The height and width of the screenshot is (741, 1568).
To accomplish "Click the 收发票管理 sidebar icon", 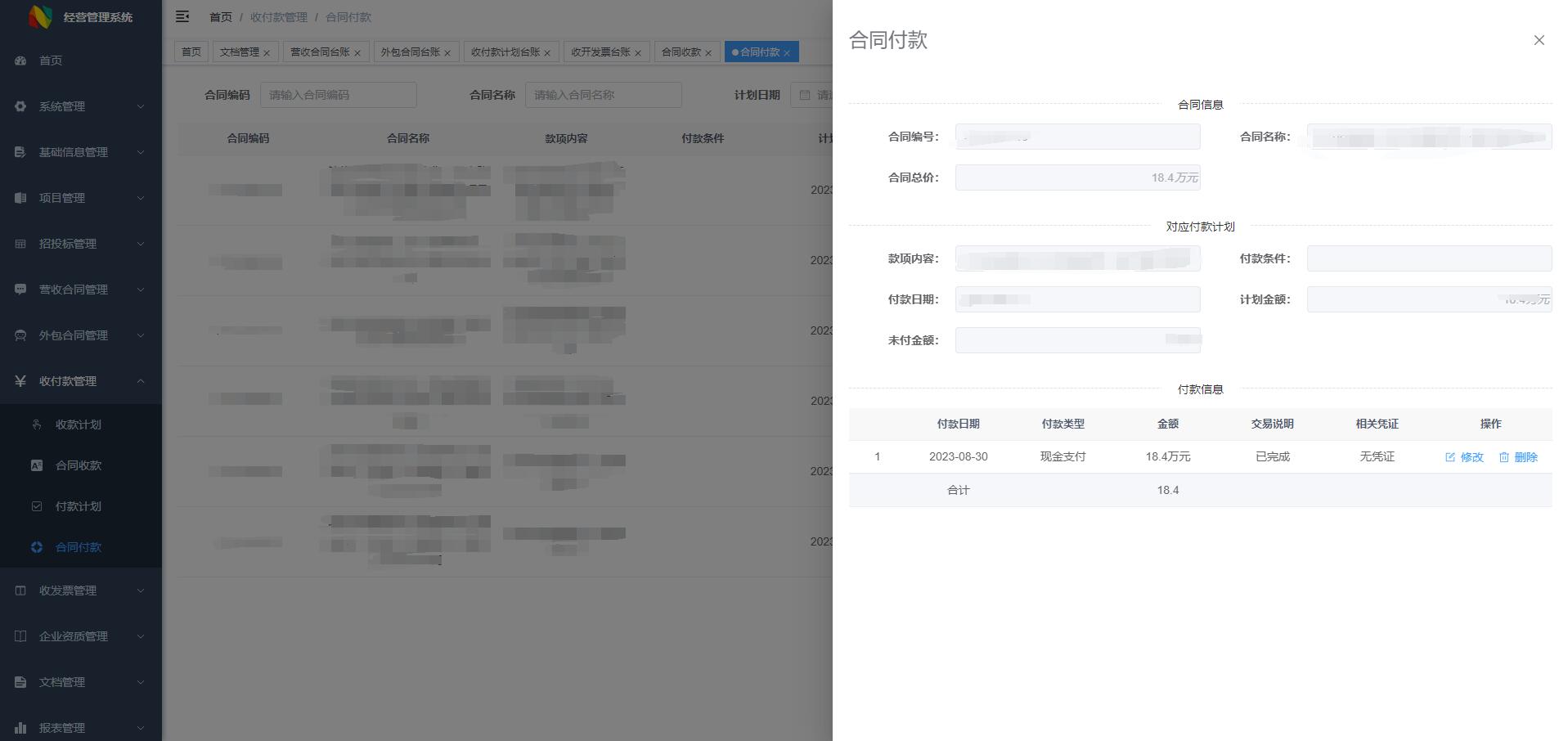I will click(20, 591).
